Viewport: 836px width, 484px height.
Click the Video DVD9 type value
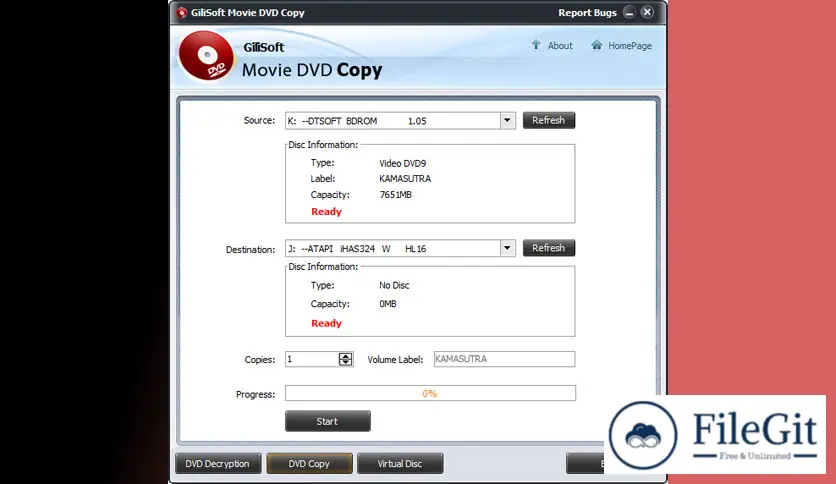tap(403, 163)
